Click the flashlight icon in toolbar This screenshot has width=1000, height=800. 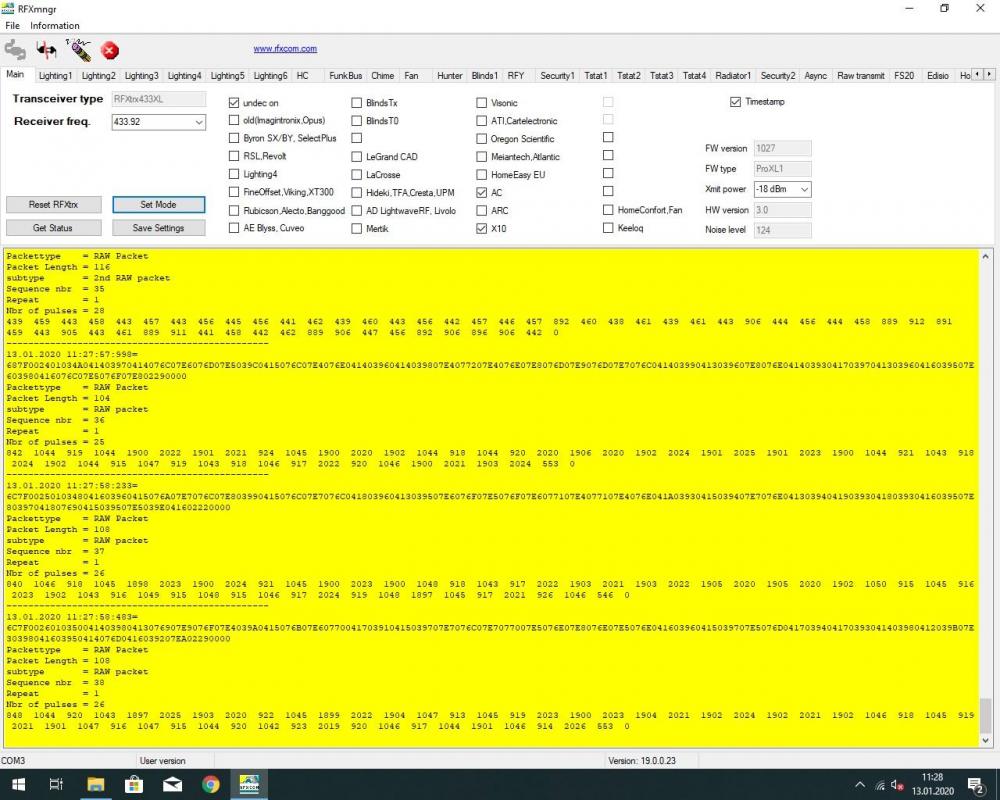coord(78,49)
